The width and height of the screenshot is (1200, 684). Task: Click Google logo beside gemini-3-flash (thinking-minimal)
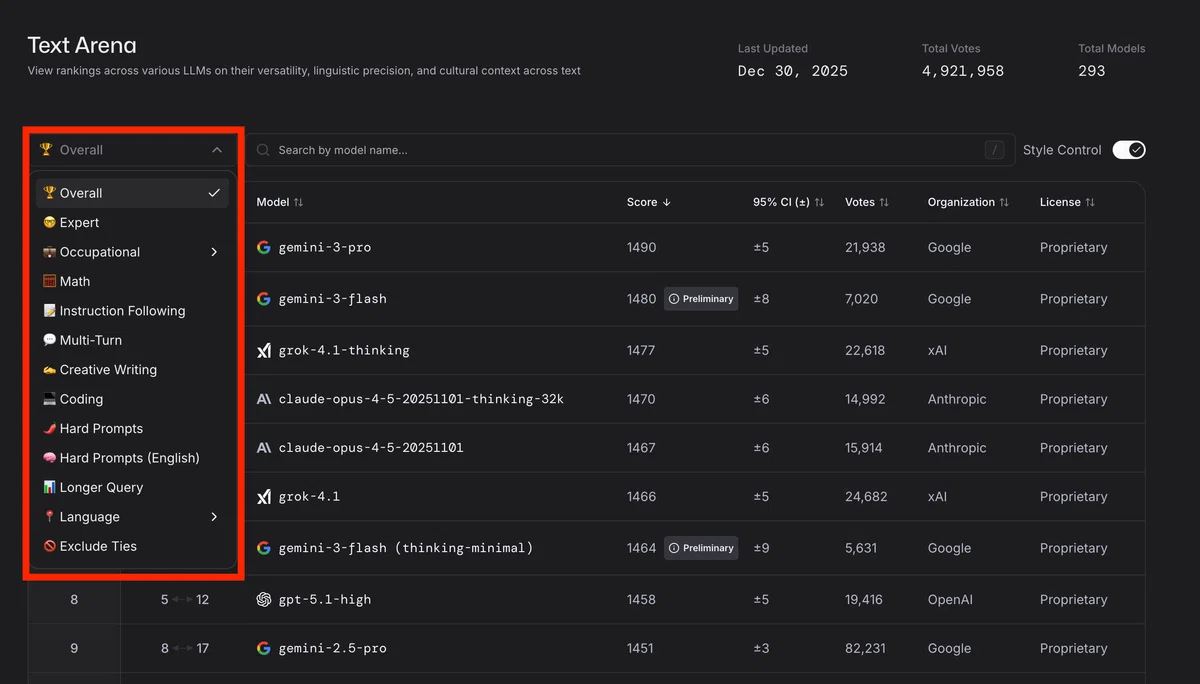[x=264, y=548]
